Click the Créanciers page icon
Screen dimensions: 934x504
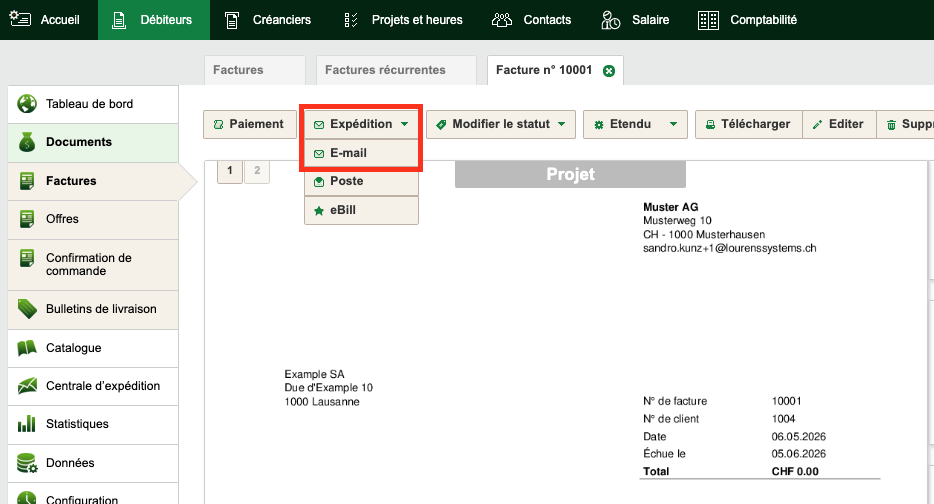pos(232,20)
